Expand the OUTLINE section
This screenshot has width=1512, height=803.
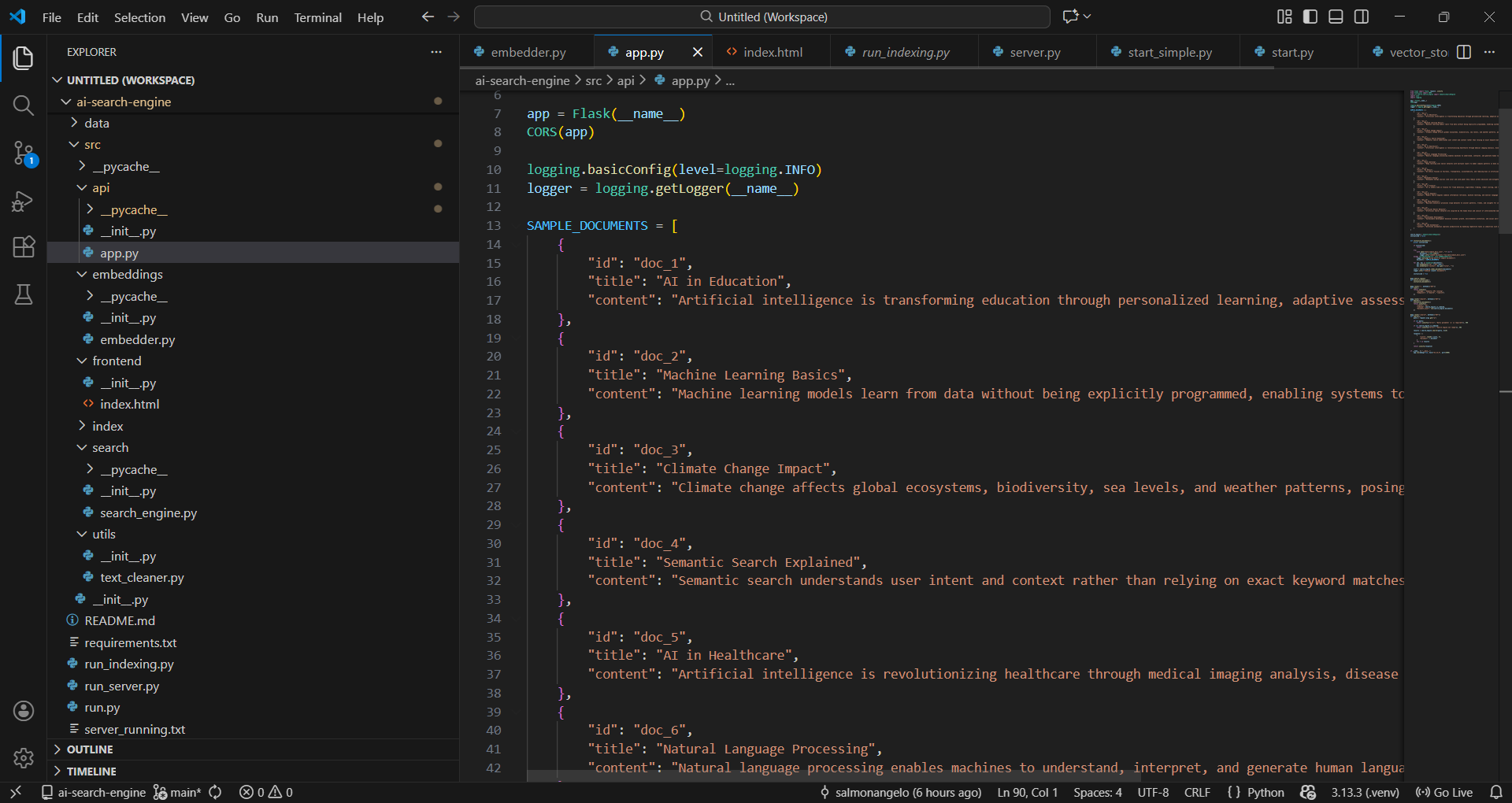click(x=90, y=749)
